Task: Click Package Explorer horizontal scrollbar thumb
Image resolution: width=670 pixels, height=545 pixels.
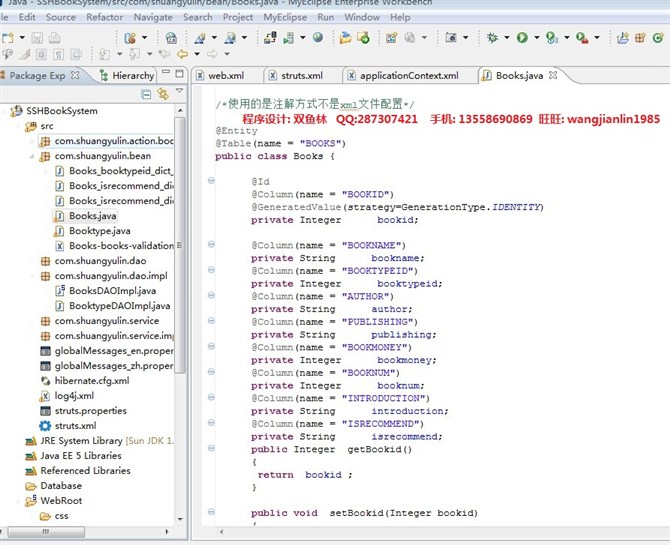Action: (46, 532)
